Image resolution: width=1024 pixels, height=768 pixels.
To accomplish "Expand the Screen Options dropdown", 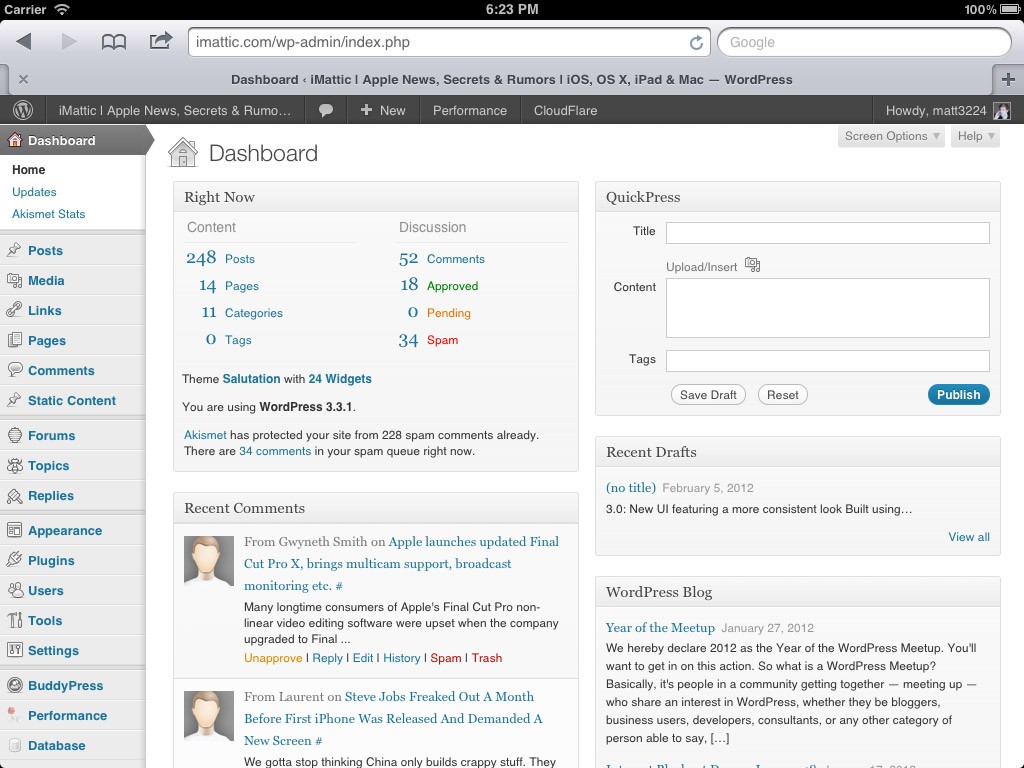I will coord(891,136).
